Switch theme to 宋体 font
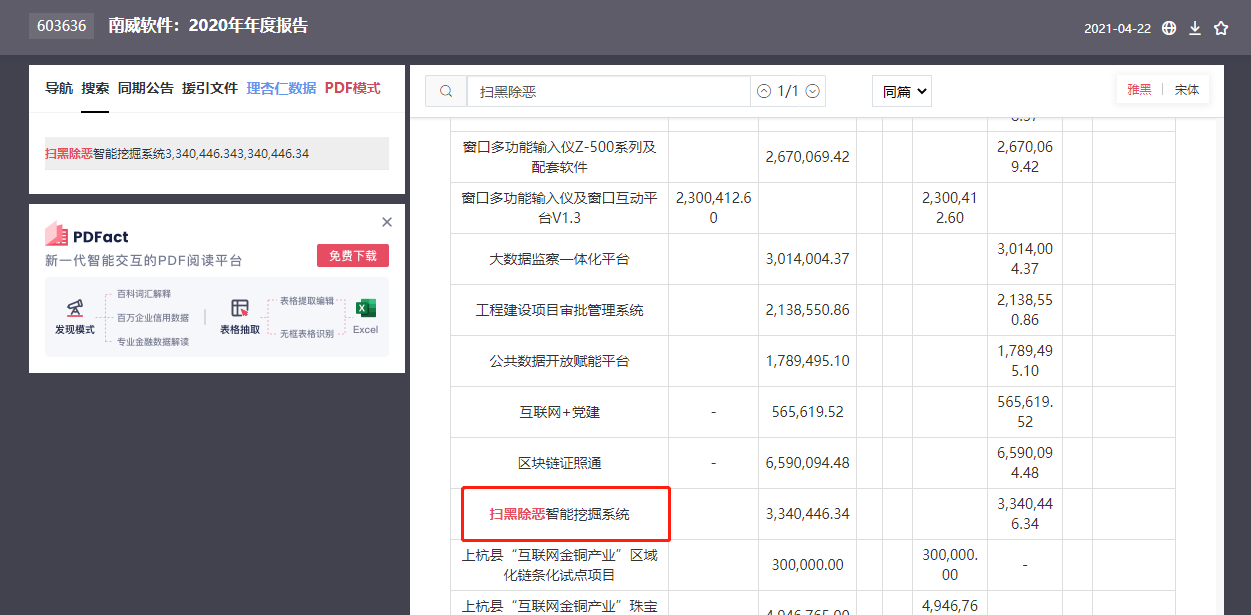 pyautogui.click(x=1187, y=89)
